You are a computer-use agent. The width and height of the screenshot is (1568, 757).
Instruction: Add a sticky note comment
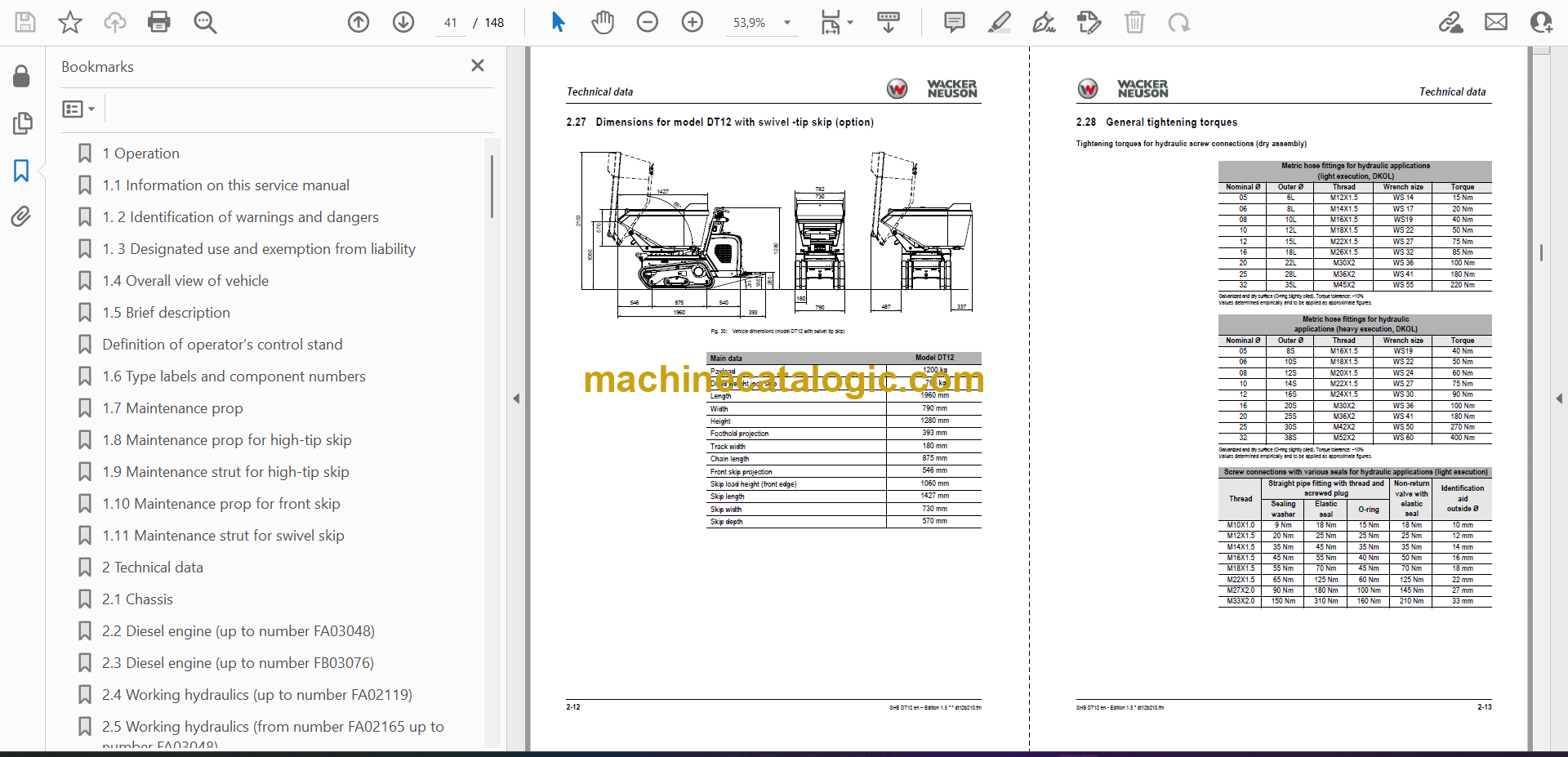click(x=954, y=22)
